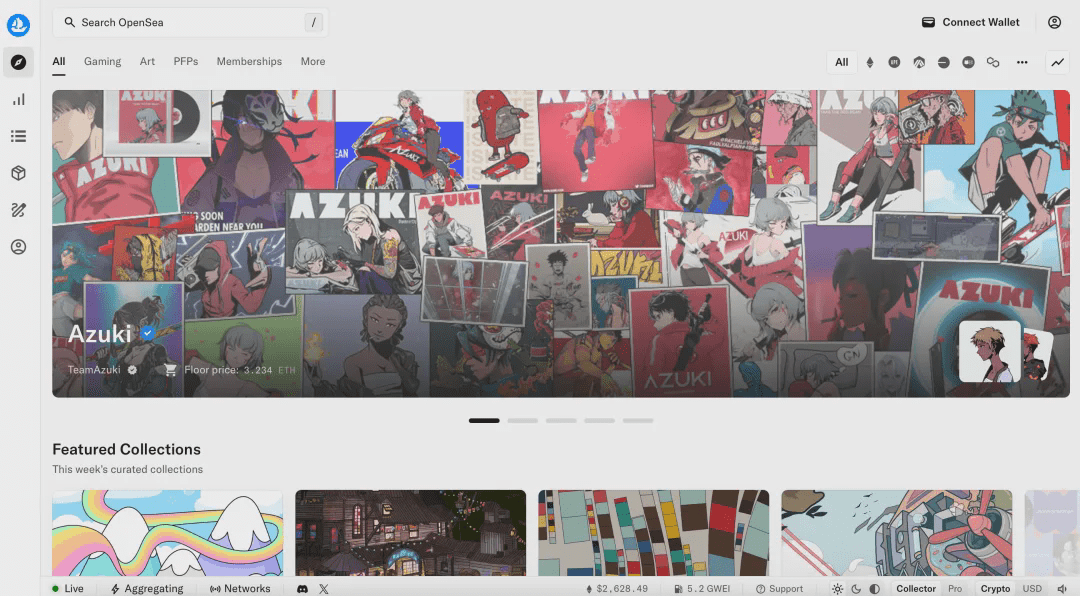This screenshot has height=596, width=1080.
Task: Show first carousel slide indicator
Action: click(x=484, y=420)
